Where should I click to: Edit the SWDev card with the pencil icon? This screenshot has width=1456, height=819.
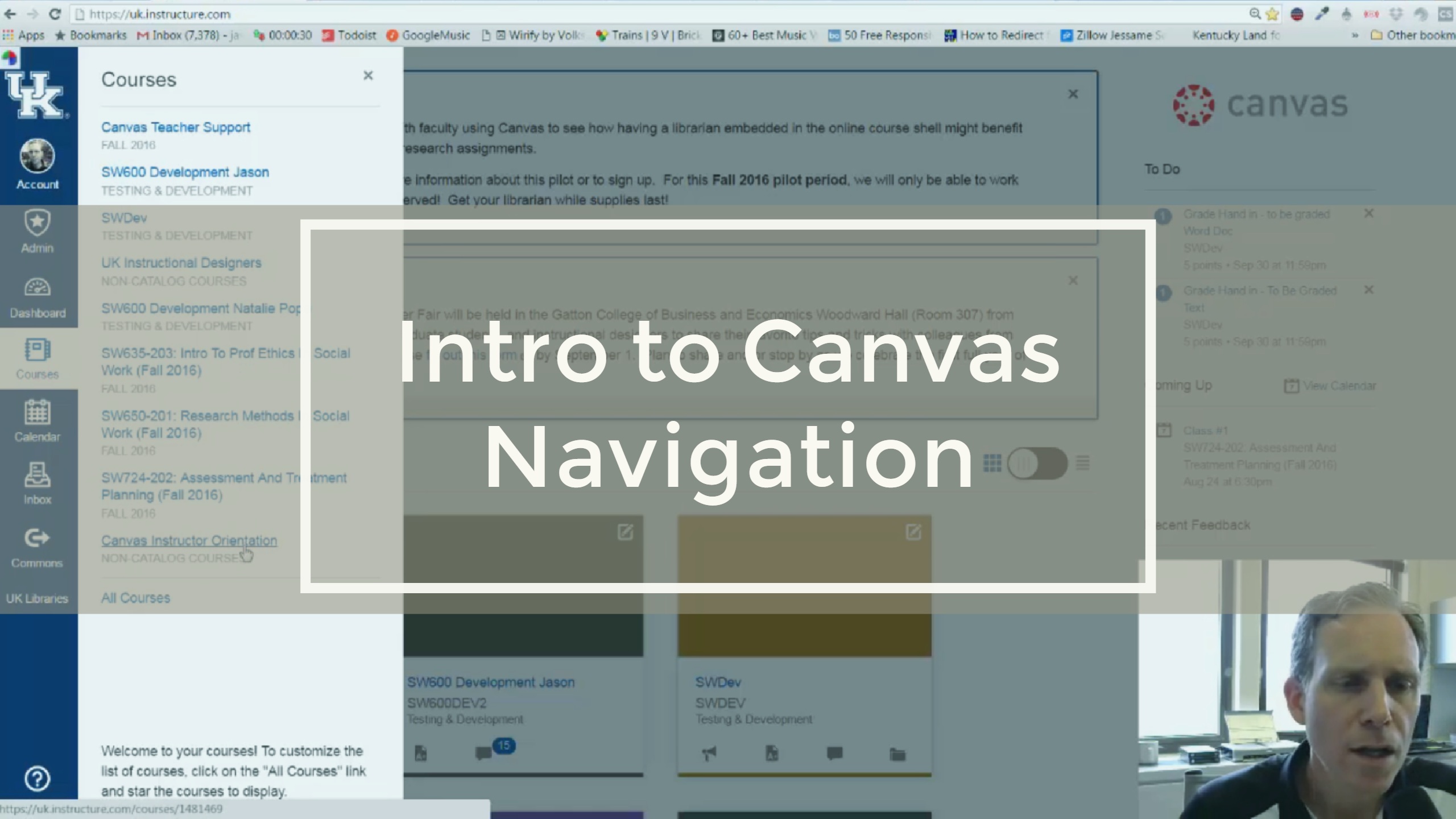point(914,532)
